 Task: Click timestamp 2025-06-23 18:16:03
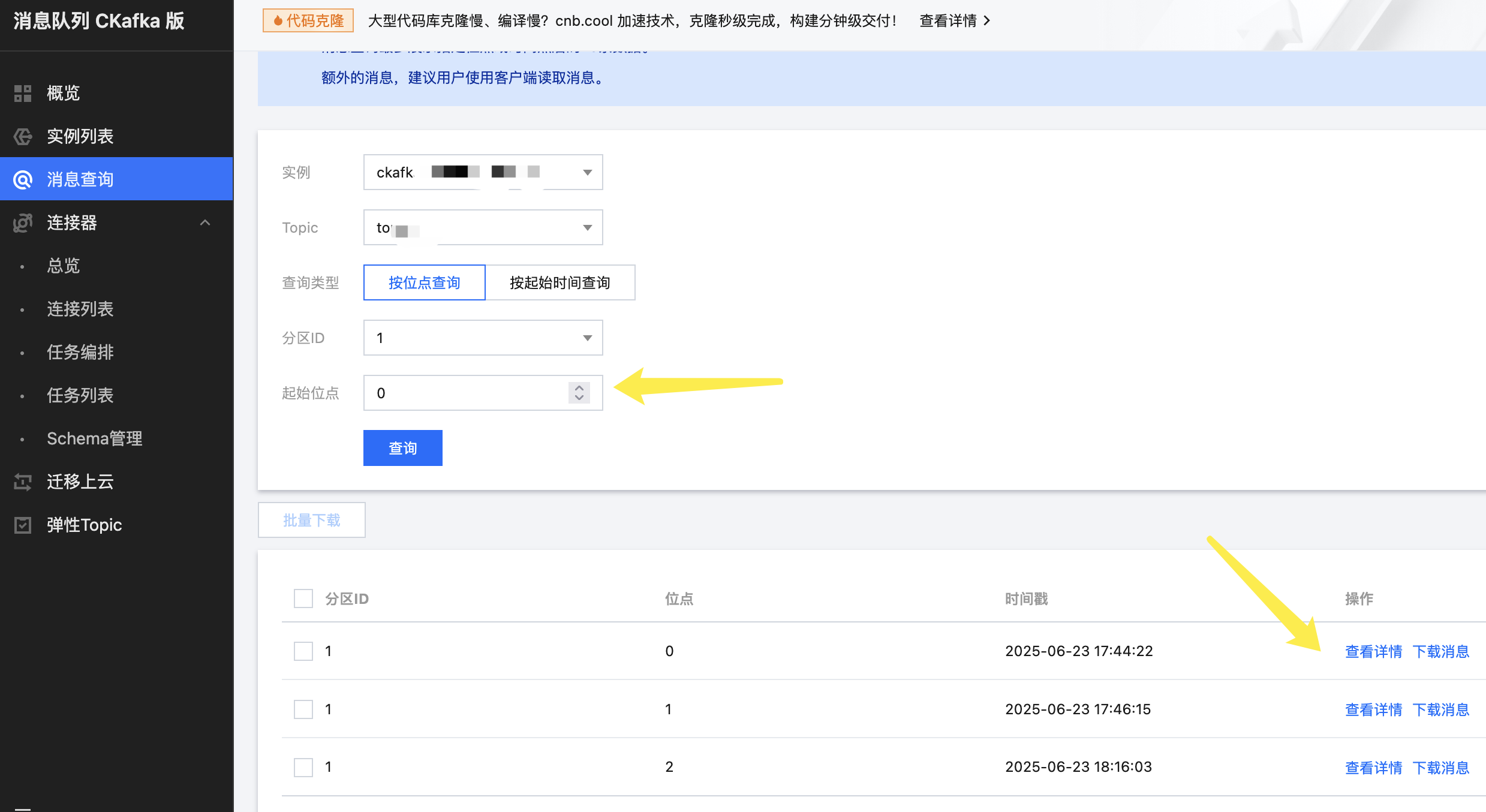[x=1078, y=766]
